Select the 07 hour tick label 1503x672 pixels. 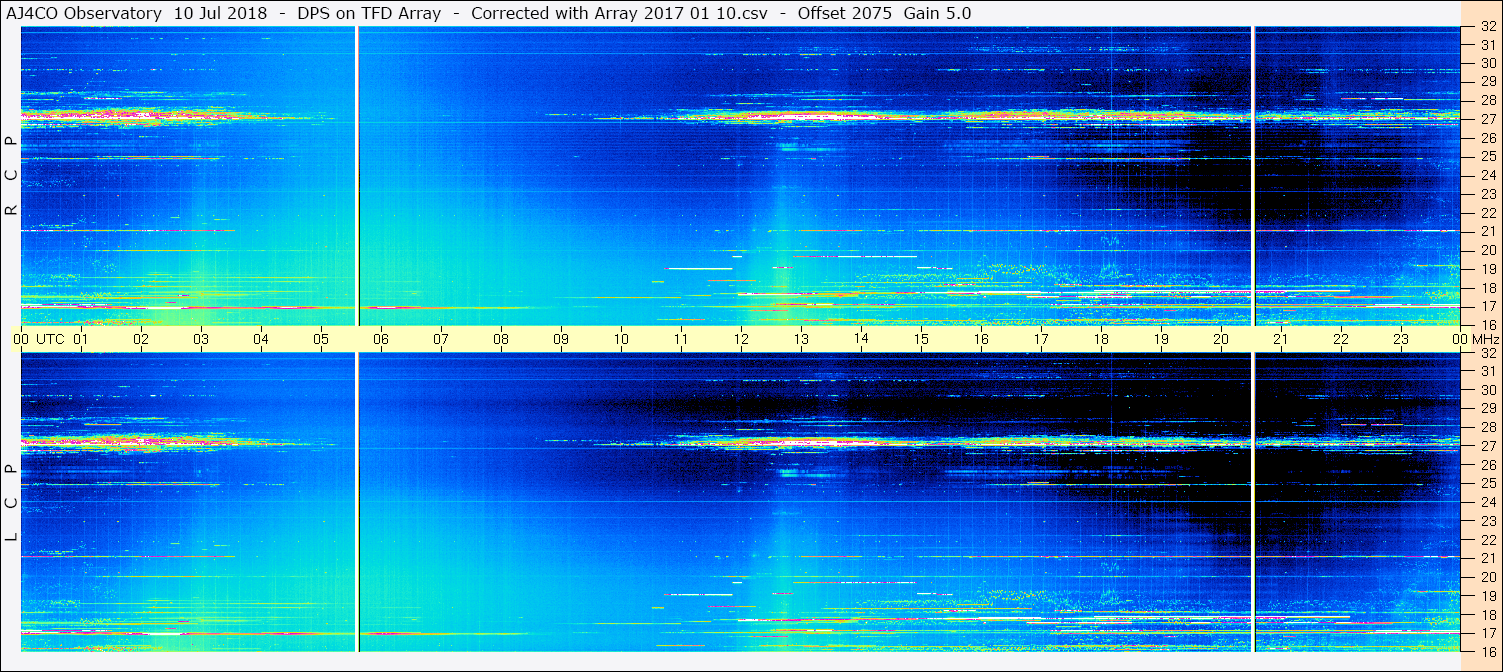[x=441, y=339]
